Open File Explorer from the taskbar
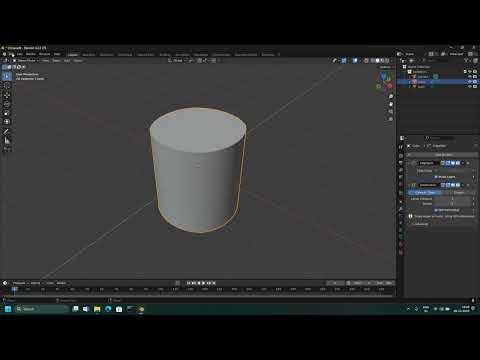The width and height of the screenshot is (480, 360). [97, 309]
